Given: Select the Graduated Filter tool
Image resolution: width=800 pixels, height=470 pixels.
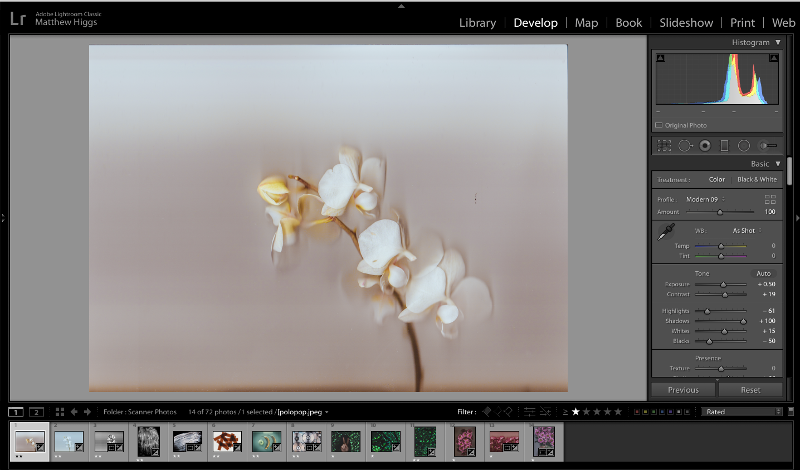Looking at the screenshot, I should (x=725, y=145).
